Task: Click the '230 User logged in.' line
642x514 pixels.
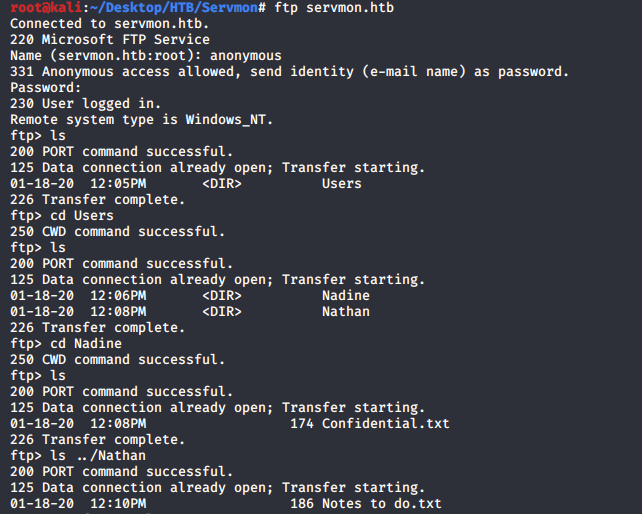Action: pos(86,103)
